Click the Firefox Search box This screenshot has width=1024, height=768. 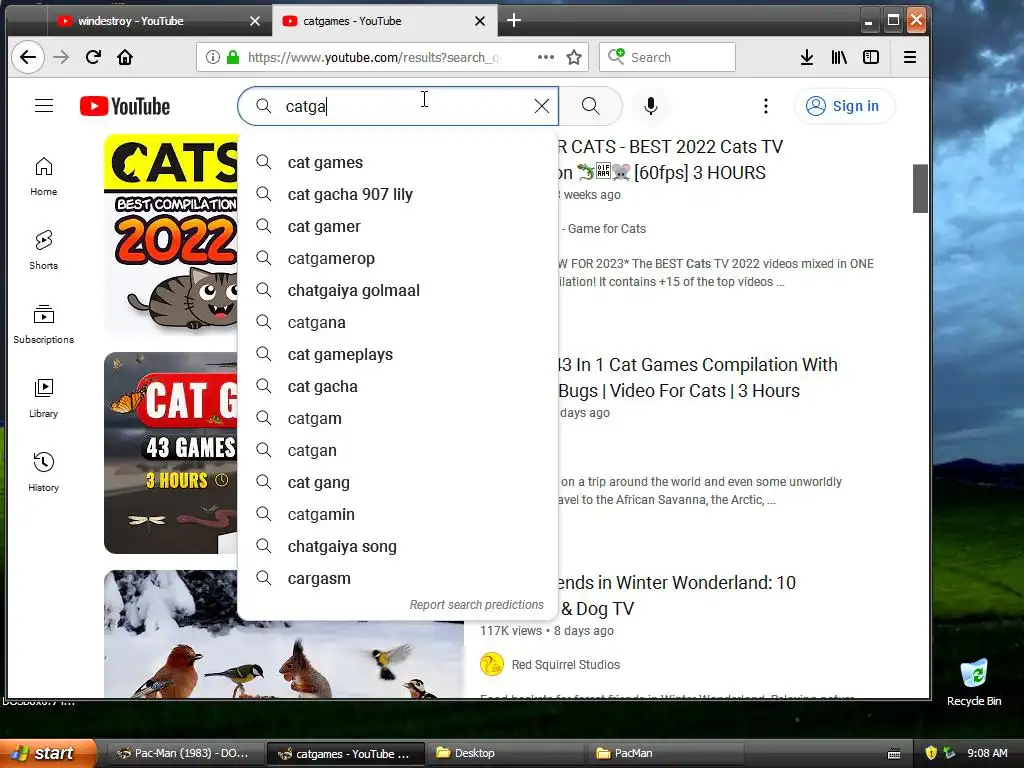pos(667,57)
